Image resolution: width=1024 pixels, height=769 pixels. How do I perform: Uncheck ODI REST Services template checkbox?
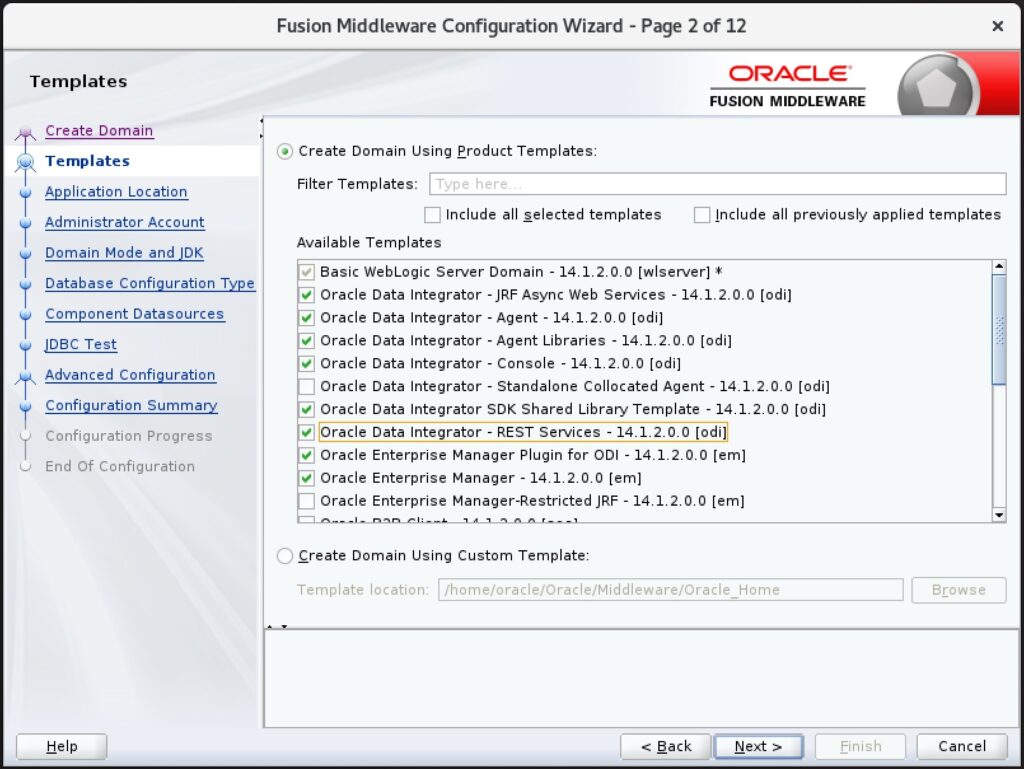click(x=306, y=432)
